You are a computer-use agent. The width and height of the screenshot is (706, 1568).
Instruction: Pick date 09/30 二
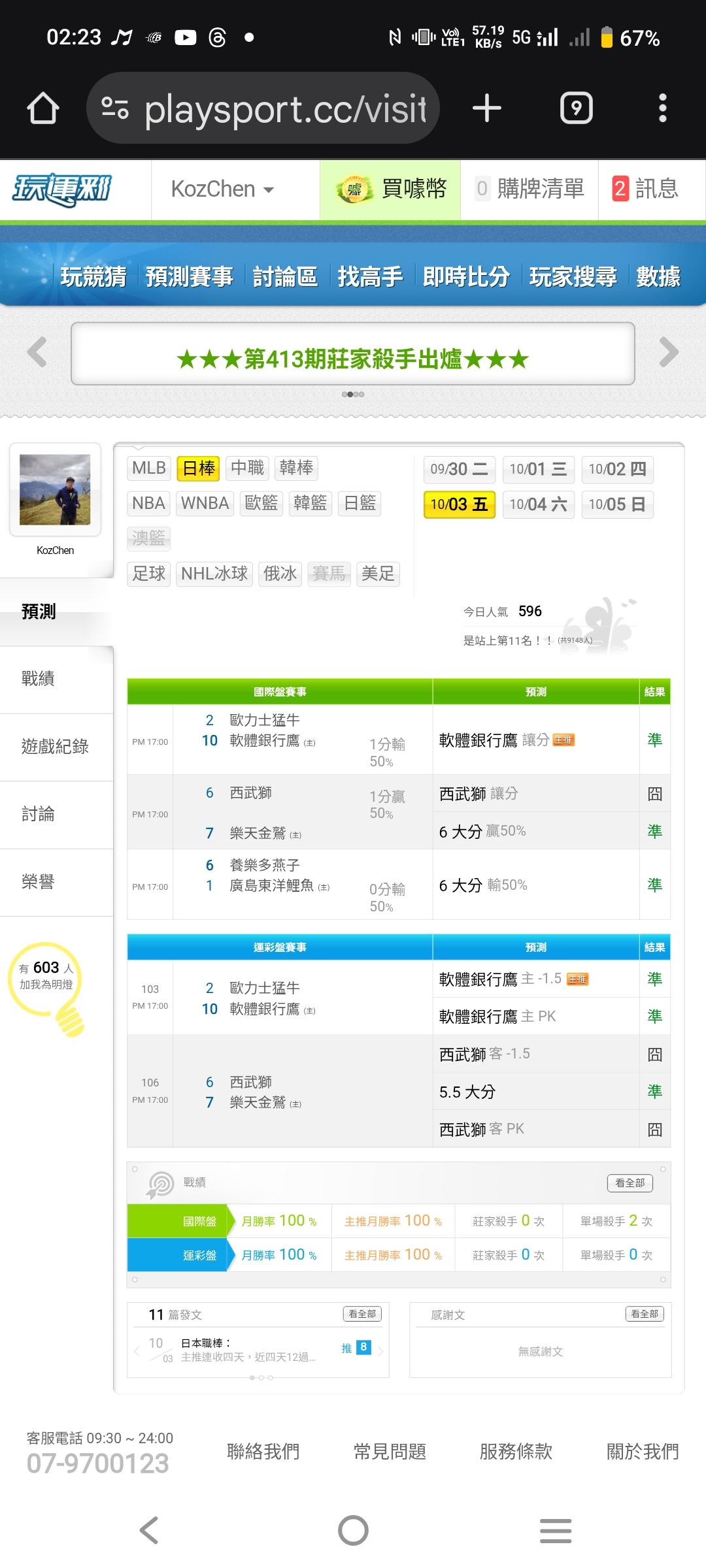click(460, 469)
